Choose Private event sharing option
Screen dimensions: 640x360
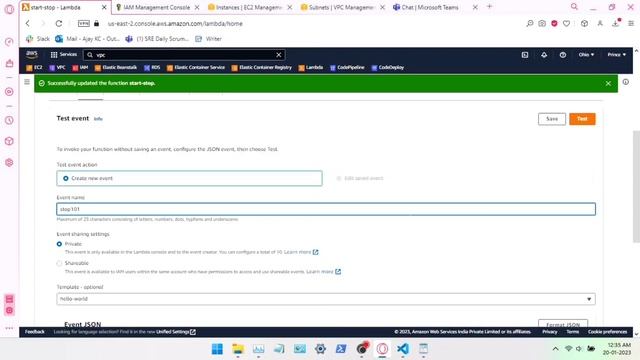(x=59, y=244)
